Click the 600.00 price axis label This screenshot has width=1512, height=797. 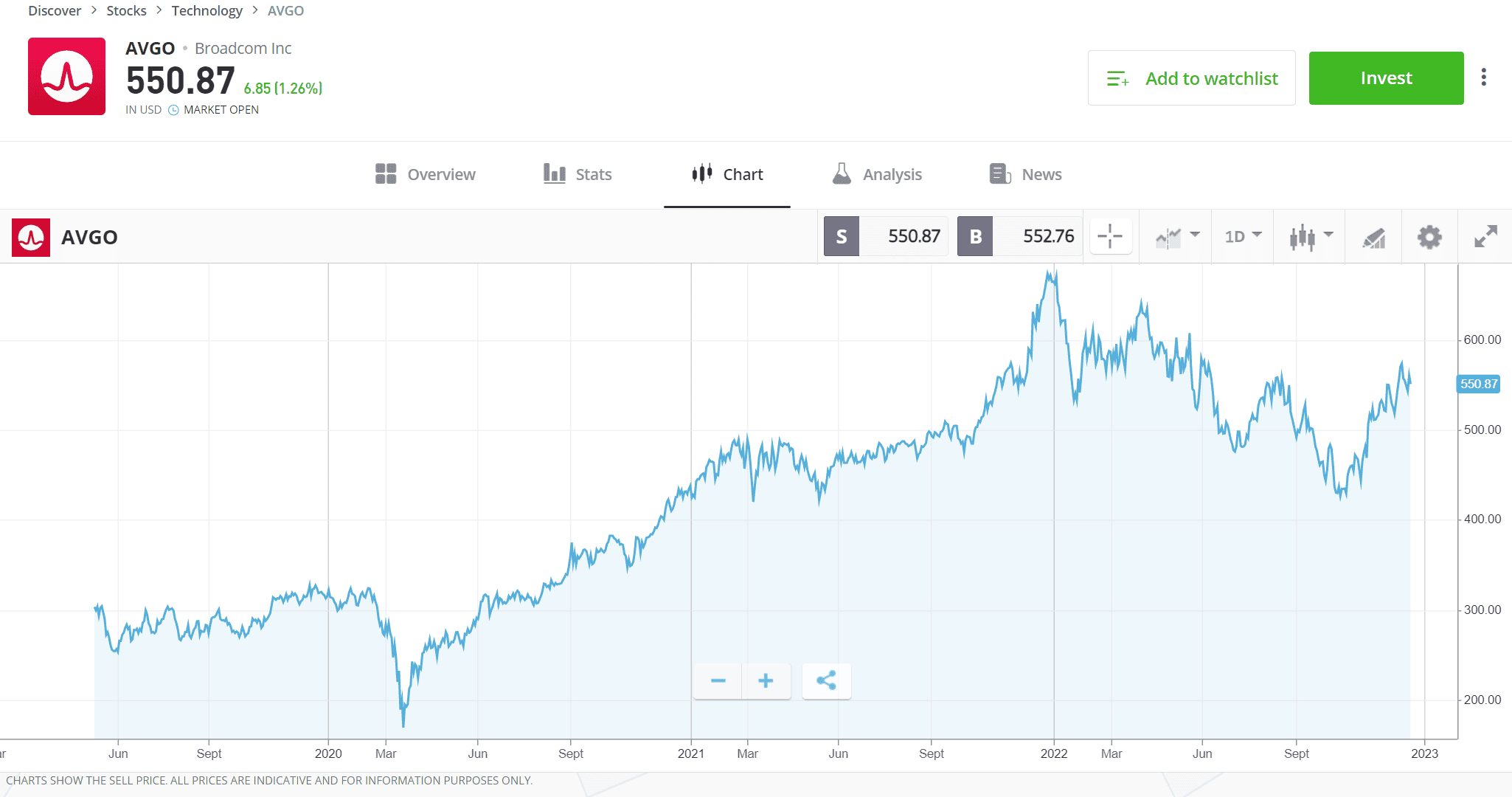[x=1482, y=339]
